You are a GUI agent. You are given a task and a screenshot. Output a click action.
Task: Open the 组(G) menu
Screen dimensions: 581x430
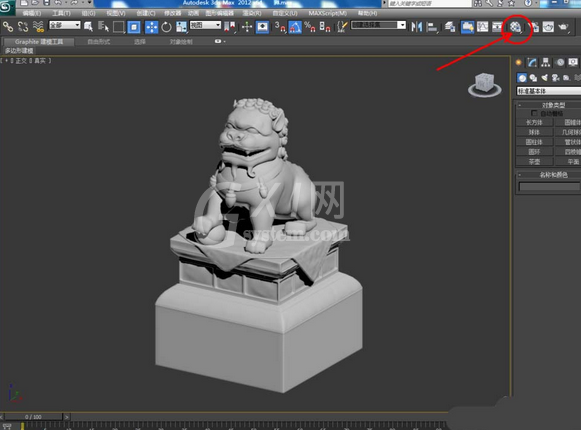pyautogui.click(x=89, y=13)
